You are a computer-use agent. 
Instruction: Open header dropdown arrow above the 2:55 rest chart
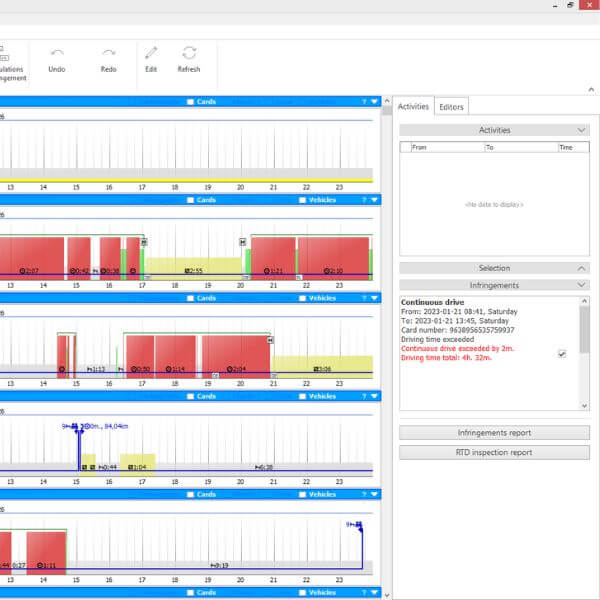click(374, 200)
